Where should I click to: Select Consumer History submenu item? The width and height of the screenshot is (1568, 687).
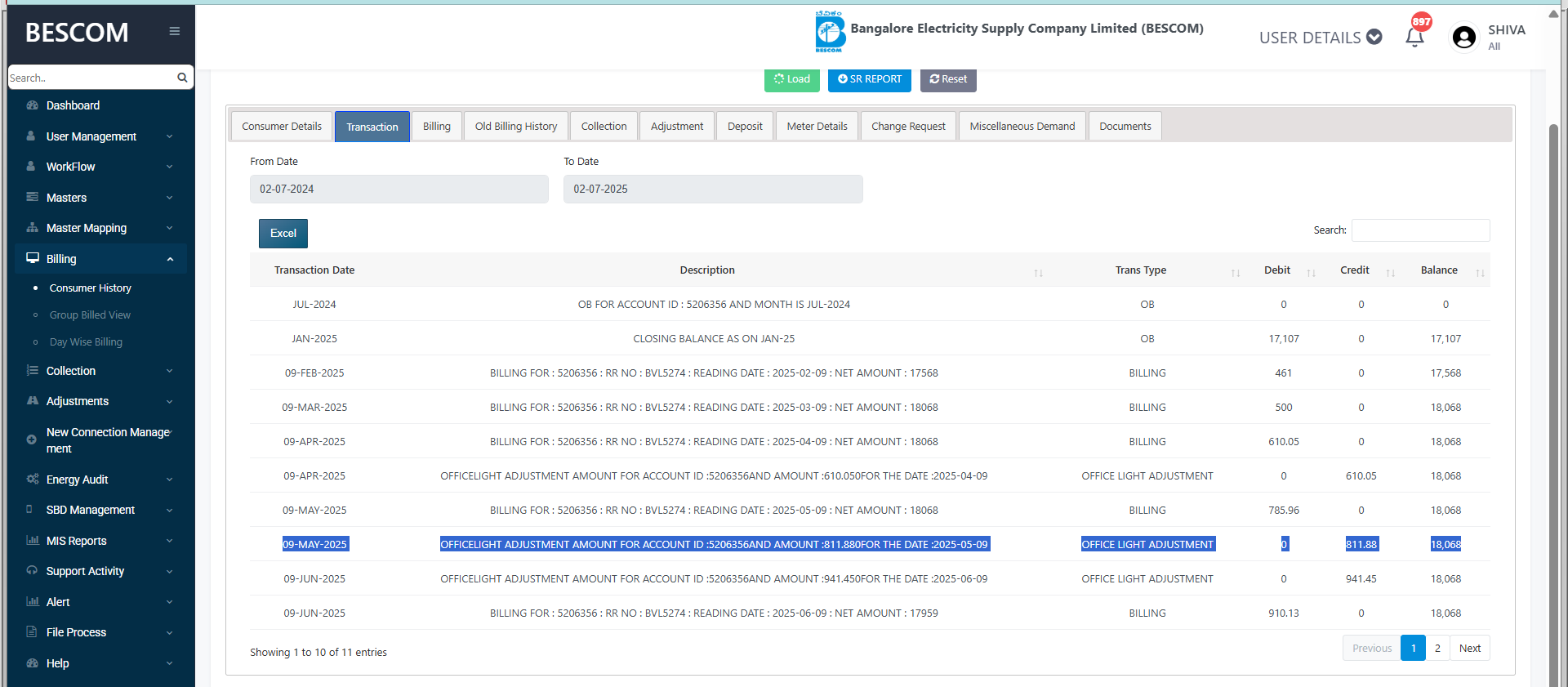[x=90, y=288]
